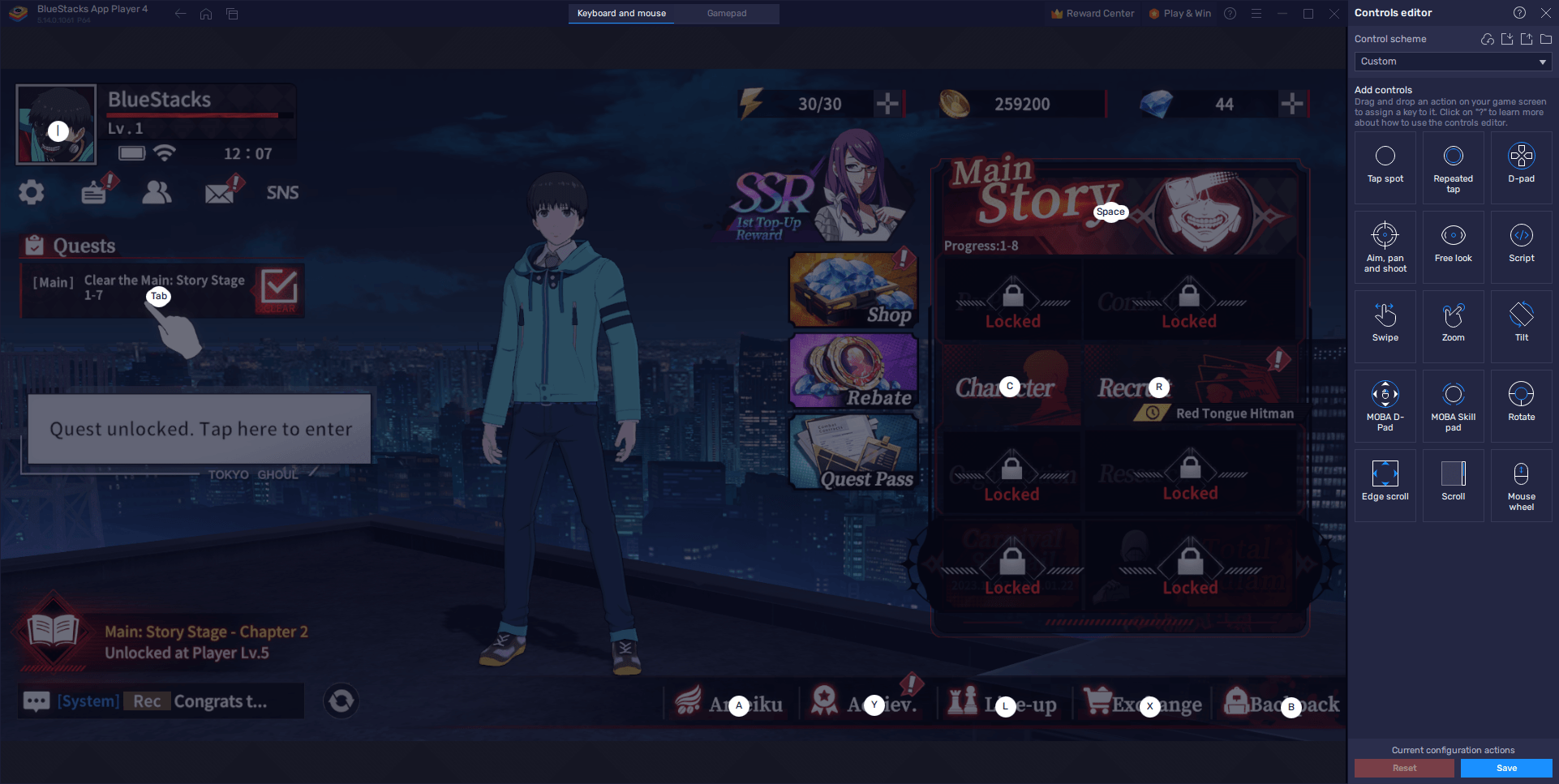Select the MOBA Skill pad control
Image resolution: width=1559 pixels, height=784 pixels.
1453,405
